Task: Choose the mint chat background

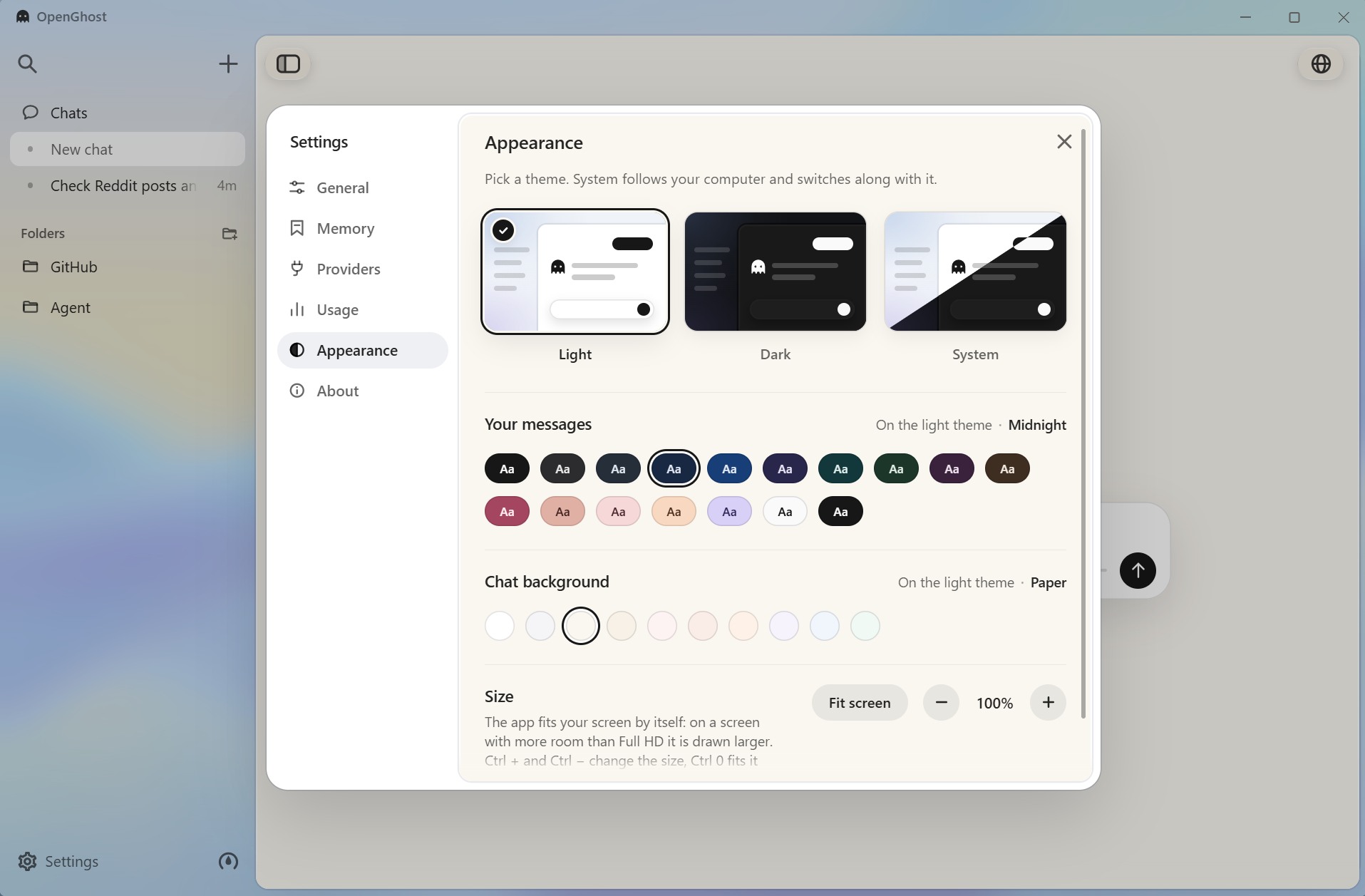Action: 865,626
